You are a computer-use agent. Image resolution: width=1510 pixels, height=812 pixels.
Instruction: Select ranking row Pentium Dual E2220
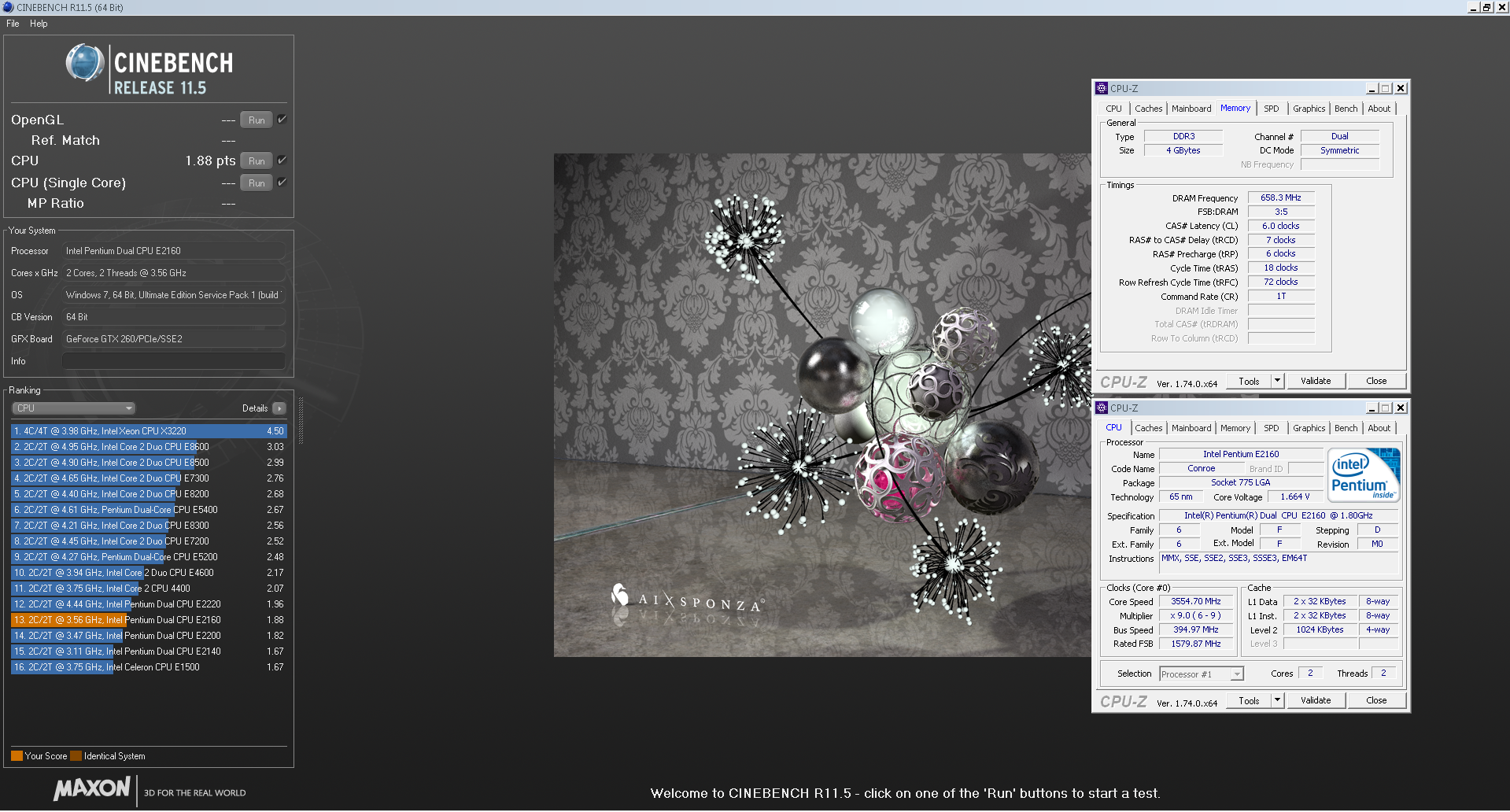point(149,604)
